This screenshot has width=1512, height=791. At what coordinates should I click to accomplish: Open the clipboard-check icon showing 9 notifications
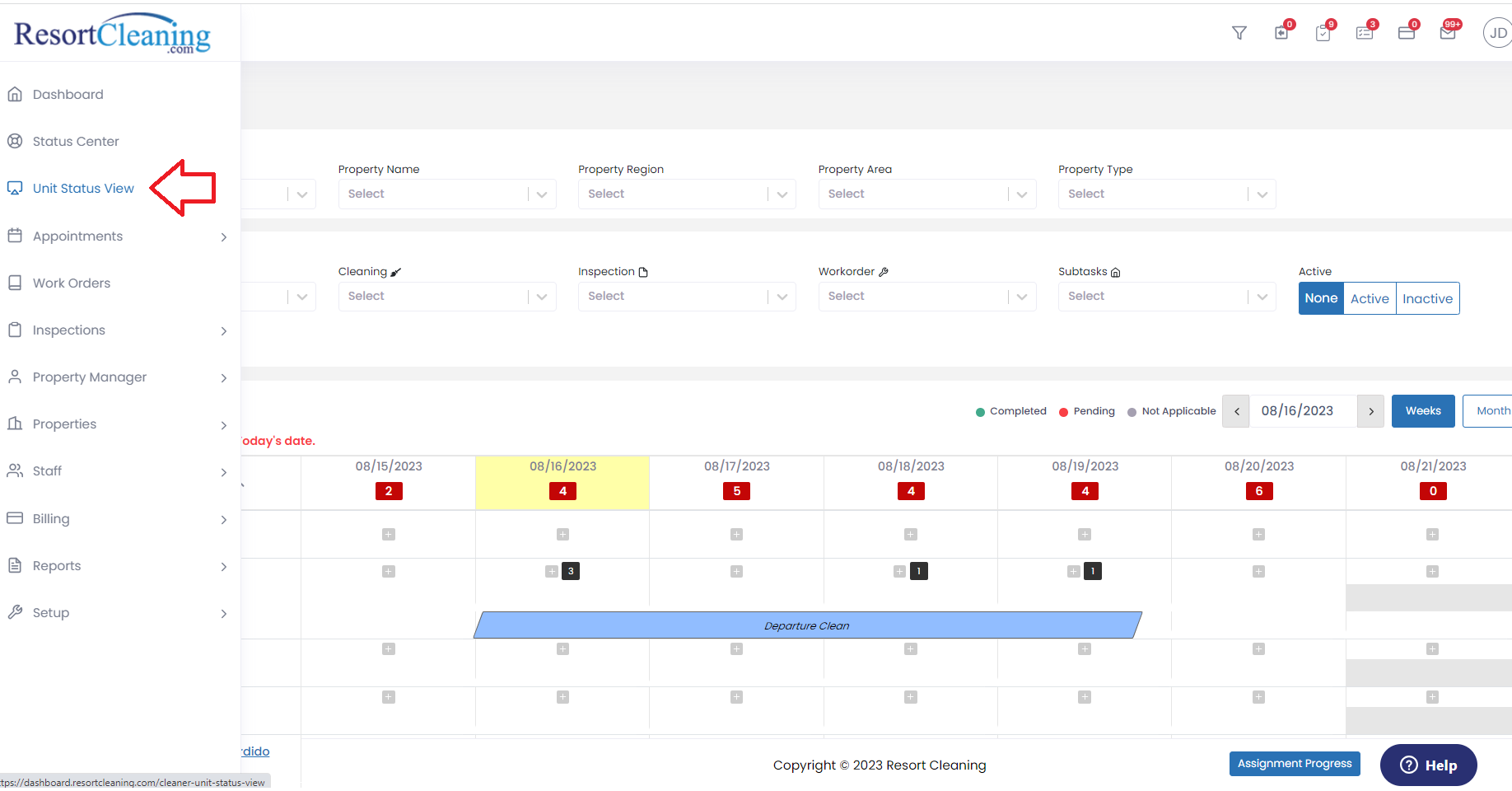pos(1323,33)
